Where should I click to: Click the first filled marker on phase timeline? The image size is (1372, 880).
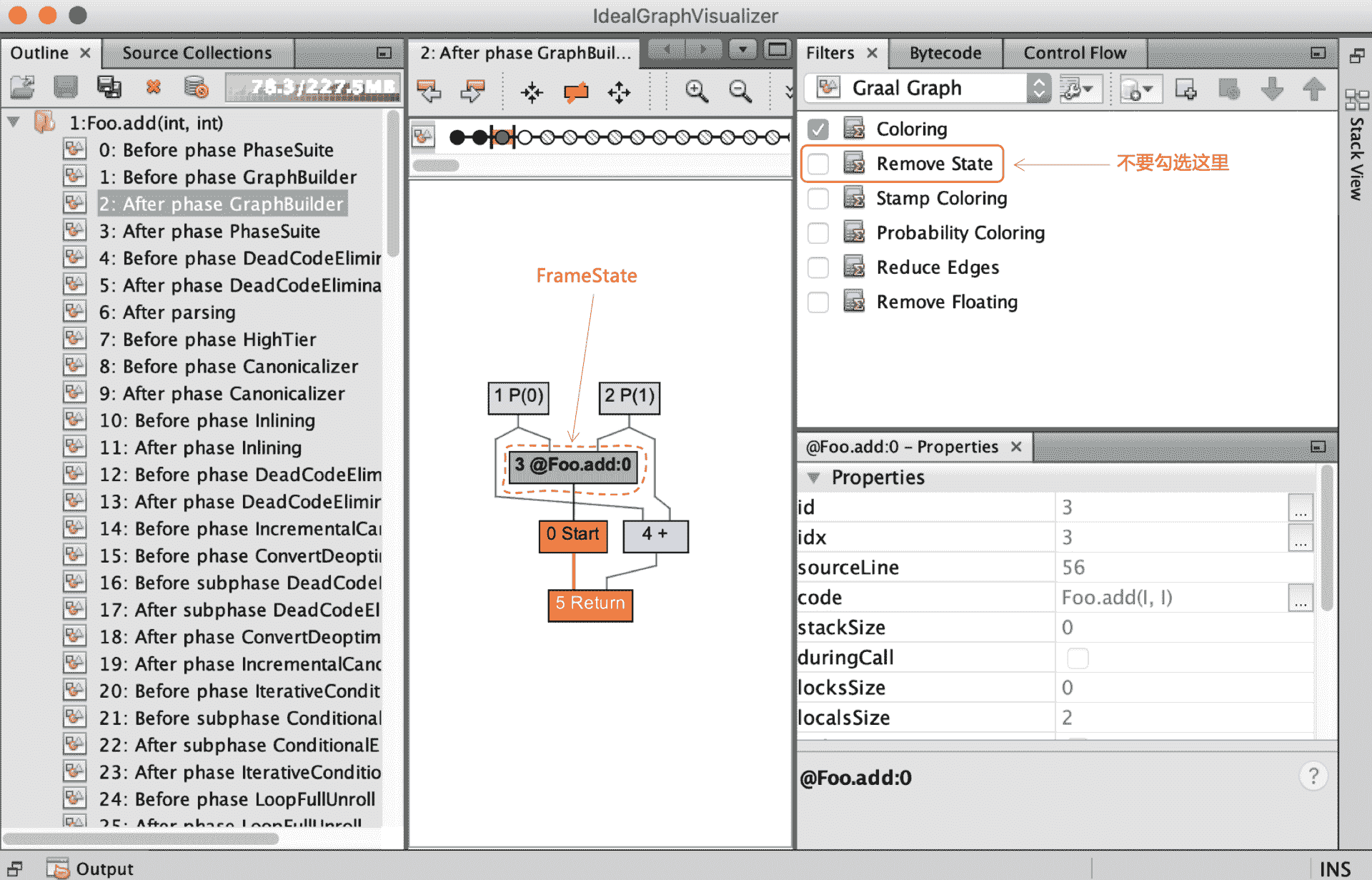point(457,137)
